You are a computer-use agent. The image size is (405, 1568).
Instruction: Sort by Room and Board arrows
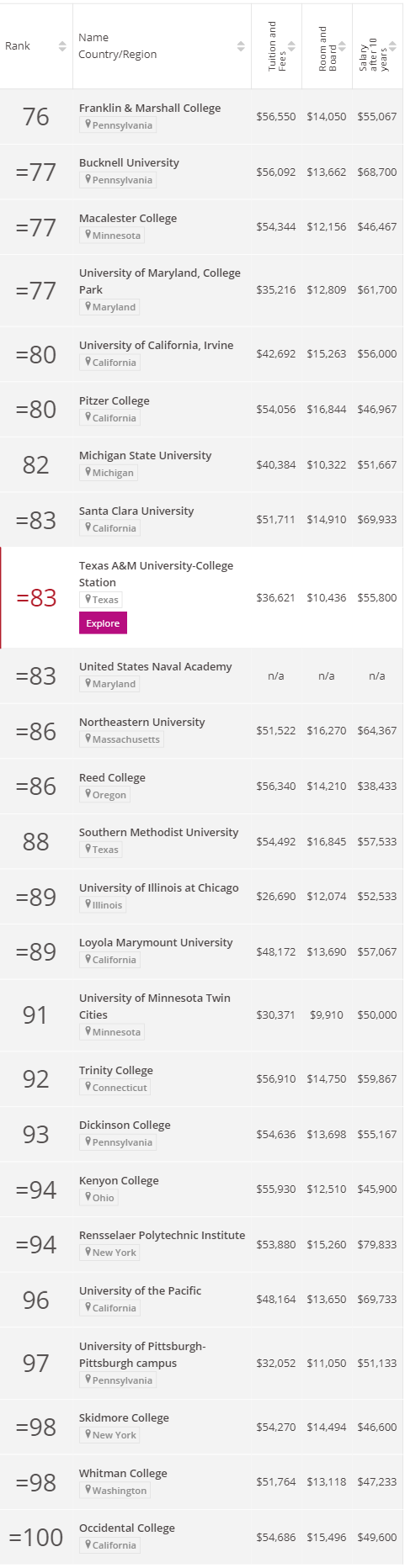tap(342, 46)
